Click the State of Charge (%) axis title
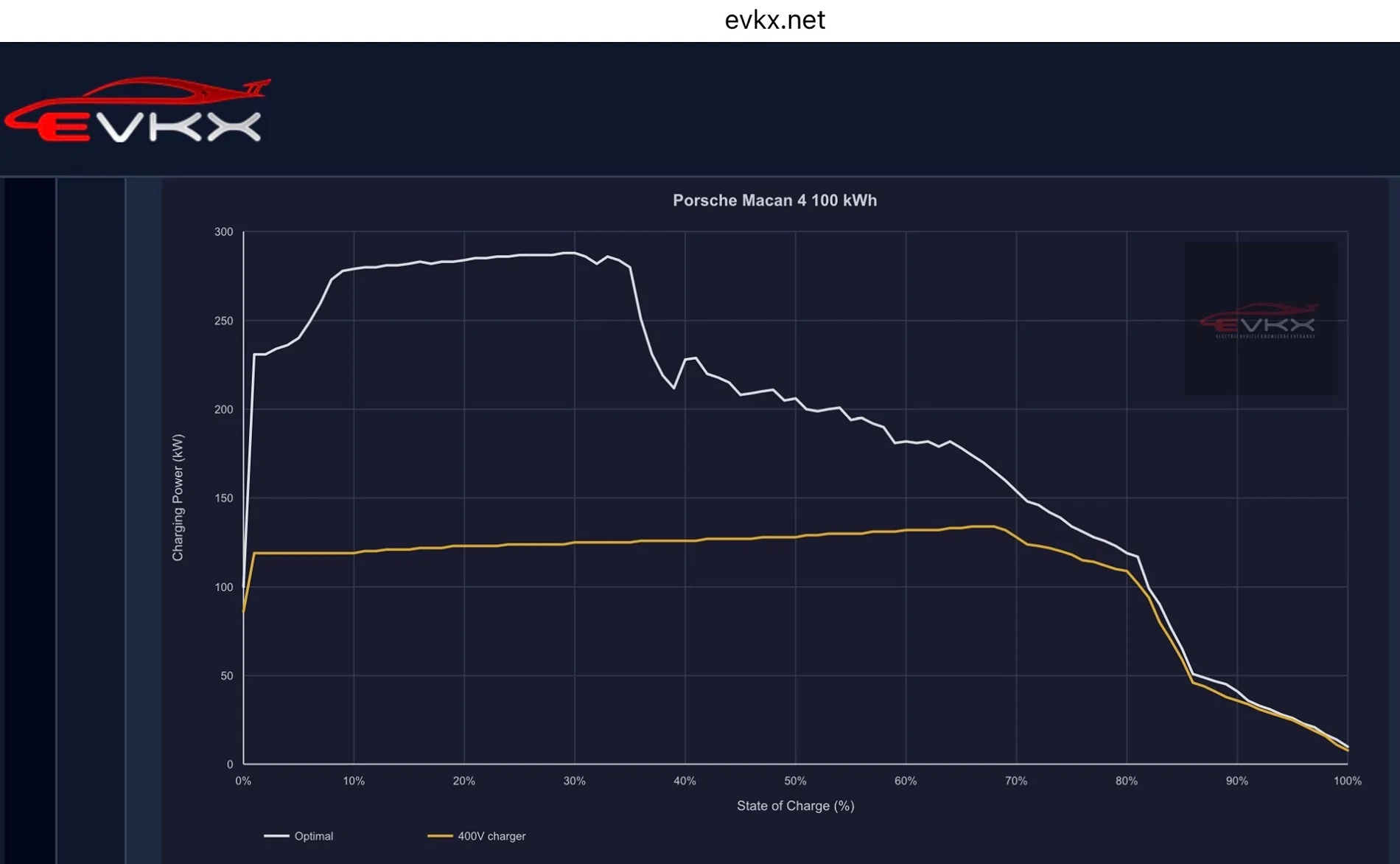Image resolution: width=1400 pixels, height=864 pixels. pyautogui.click(x=795, y=806)
